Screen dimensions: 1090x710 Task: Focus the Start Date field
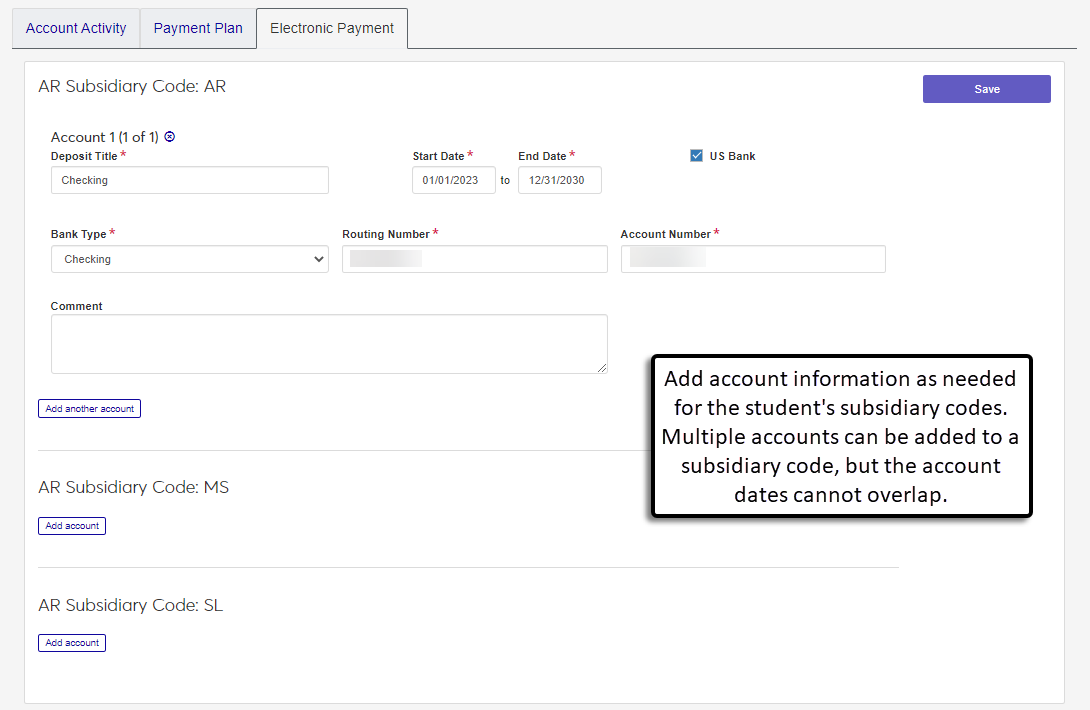tap(453, 180)
